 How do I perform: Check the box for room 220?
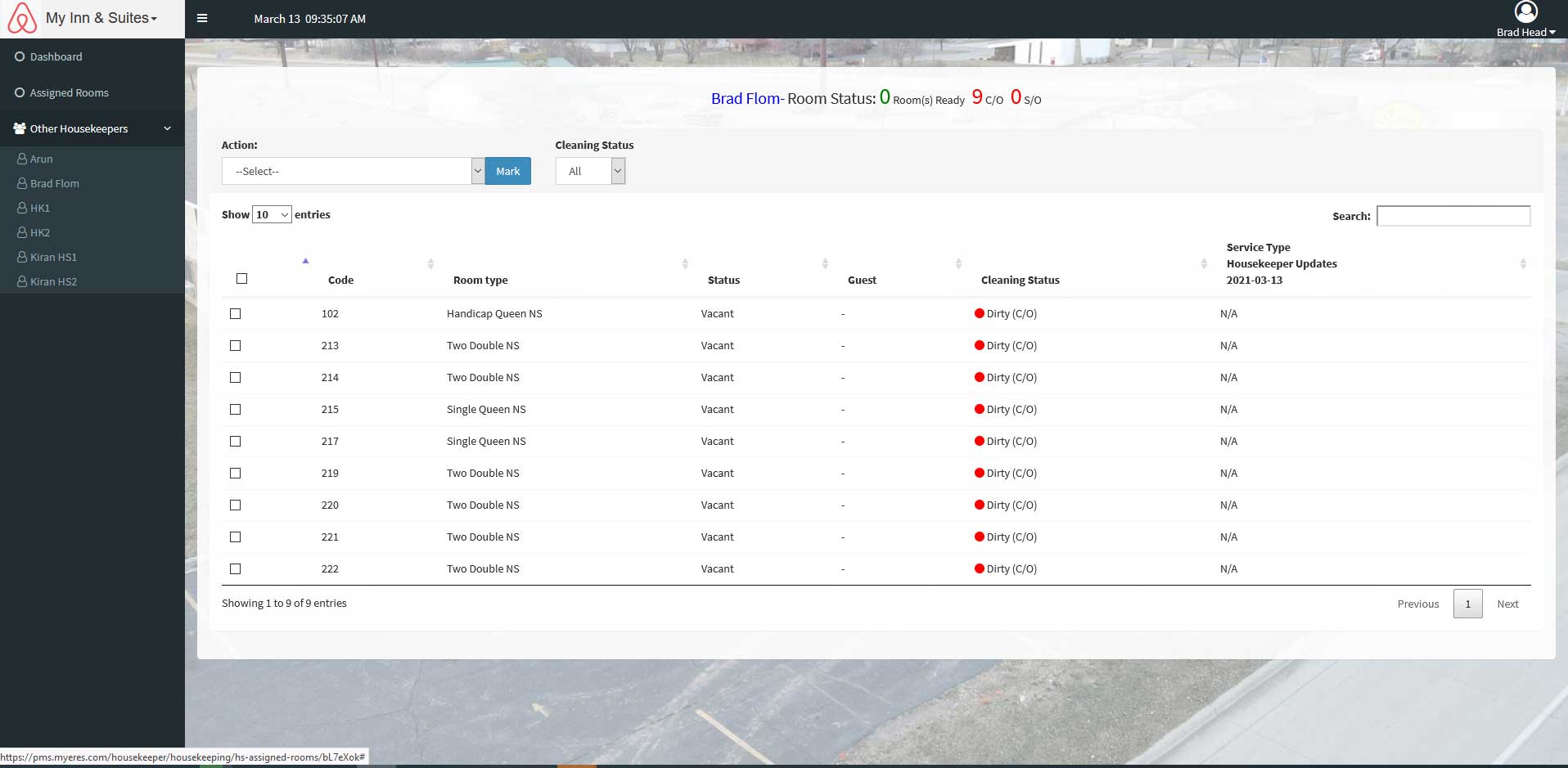pos(236,505)
